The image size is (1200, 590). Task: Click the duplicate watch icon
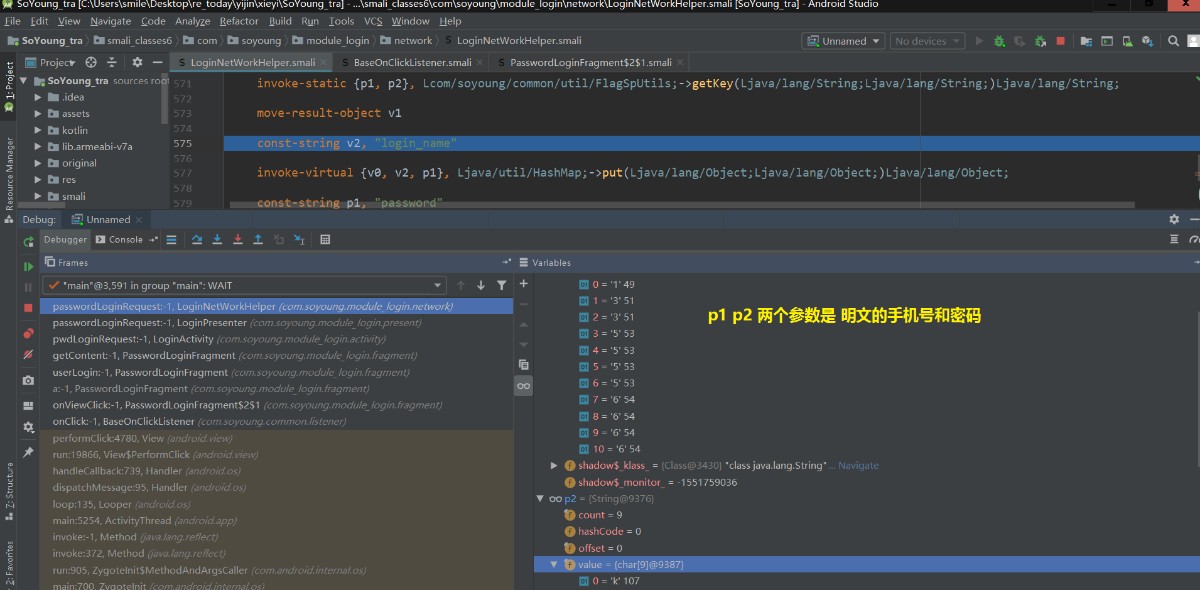523,364
